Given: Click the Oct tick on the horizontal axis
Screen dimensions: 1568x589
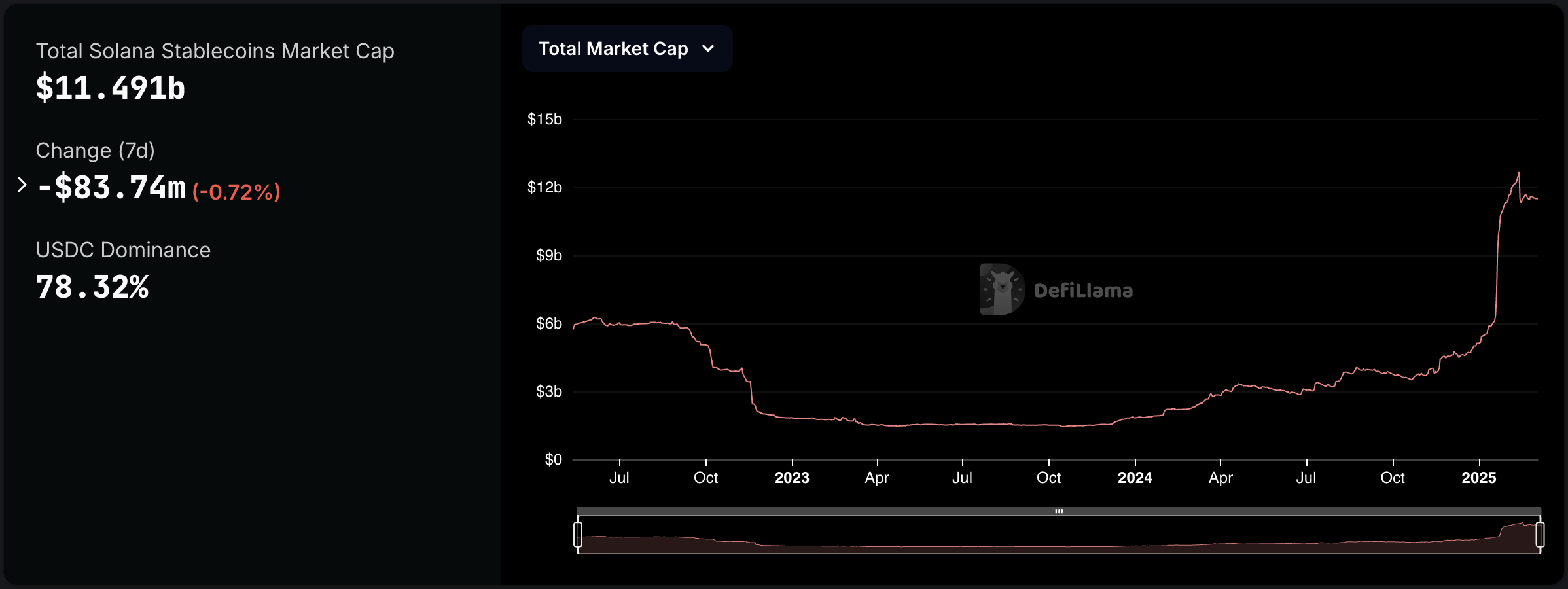Looking at the screenshot, I should click(706, 478).
